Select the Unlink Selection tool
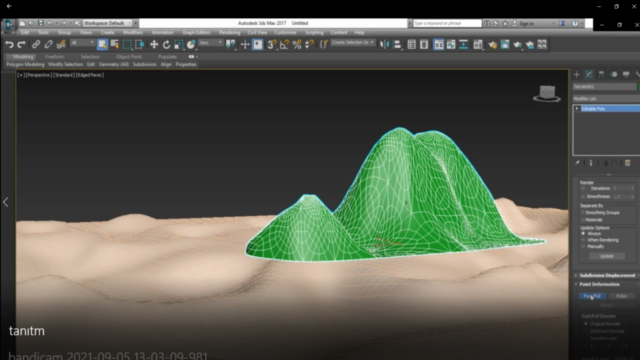Image resolution: width=640 pixels, height=360 pixels. pos(49,44)
